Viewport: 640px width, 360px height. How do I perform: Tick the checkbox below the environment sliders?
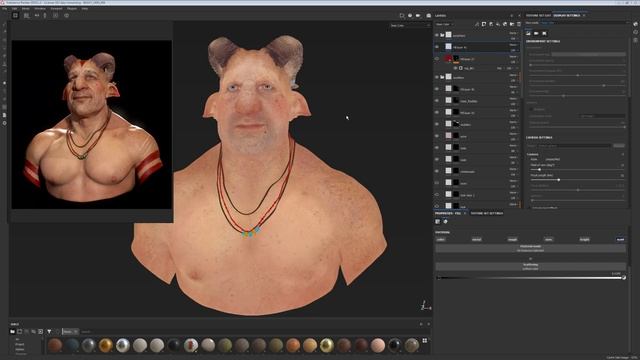[531, 109]
